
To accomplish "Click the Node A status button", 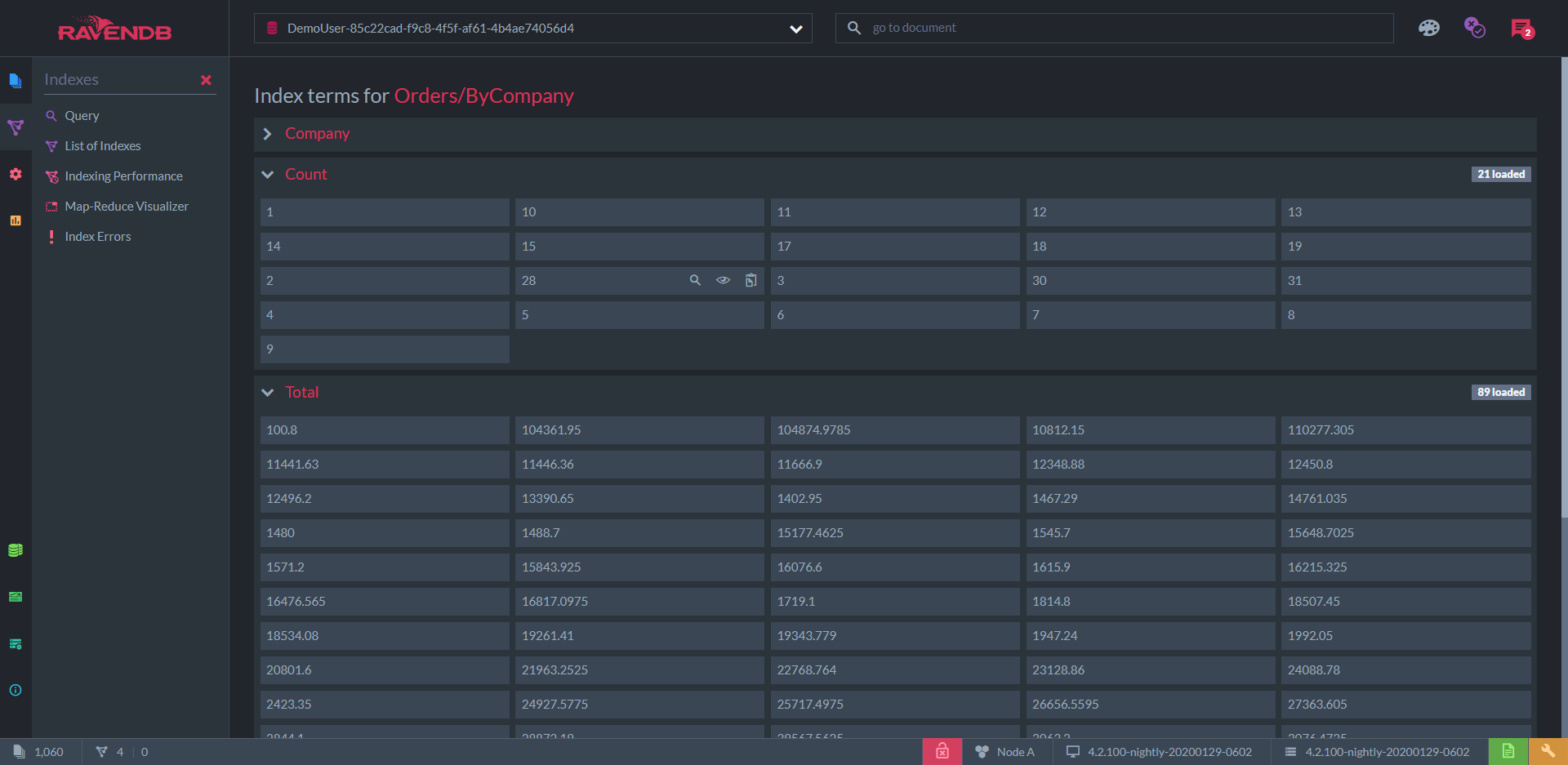I will 1006,752.
